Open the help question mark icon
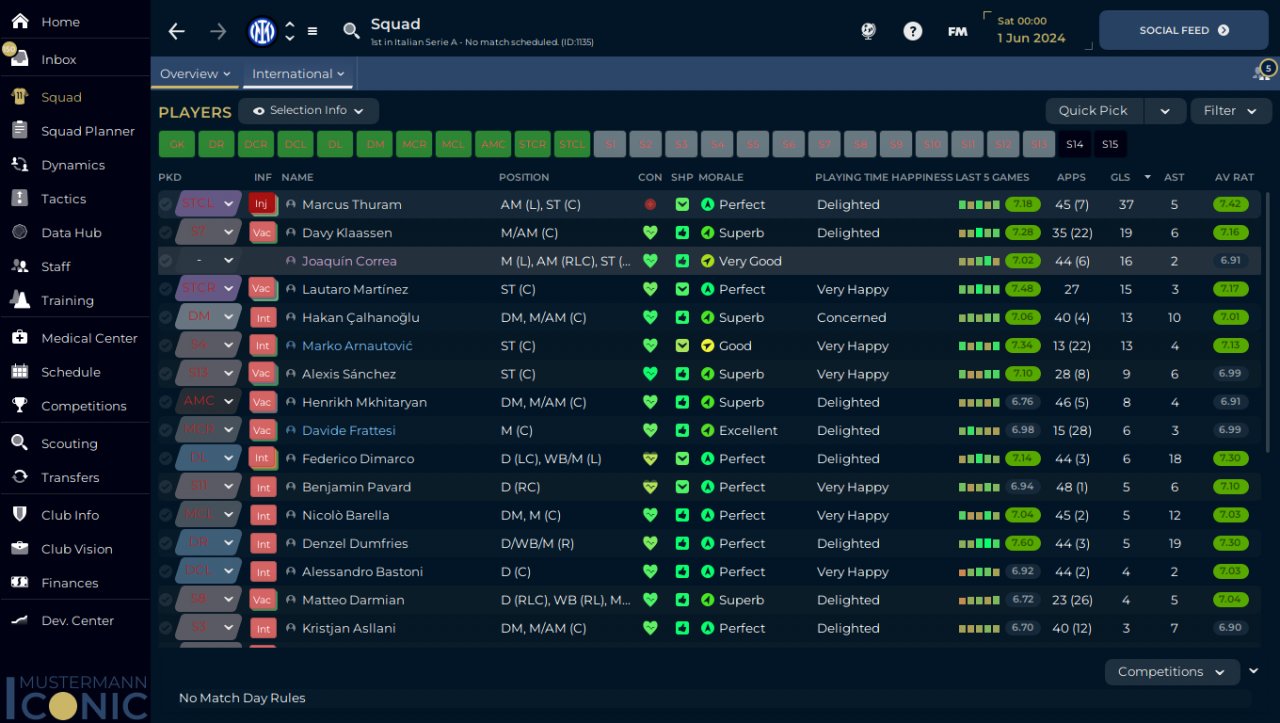This screenshot has height=723, width=1280. tap(912, 31)
